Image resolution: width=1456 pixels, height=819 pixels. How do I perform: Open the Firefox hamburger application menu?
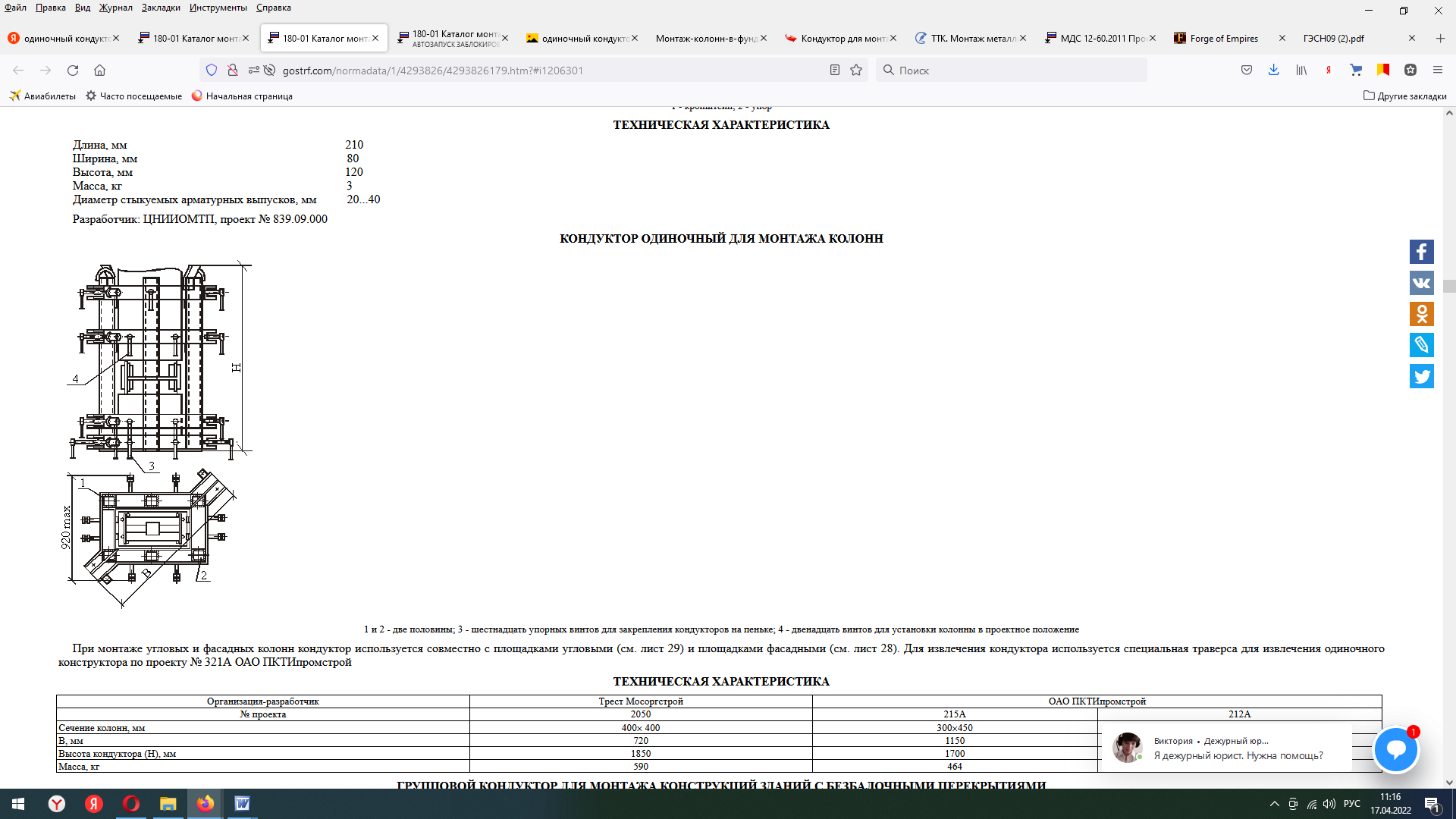[1438, 71]
